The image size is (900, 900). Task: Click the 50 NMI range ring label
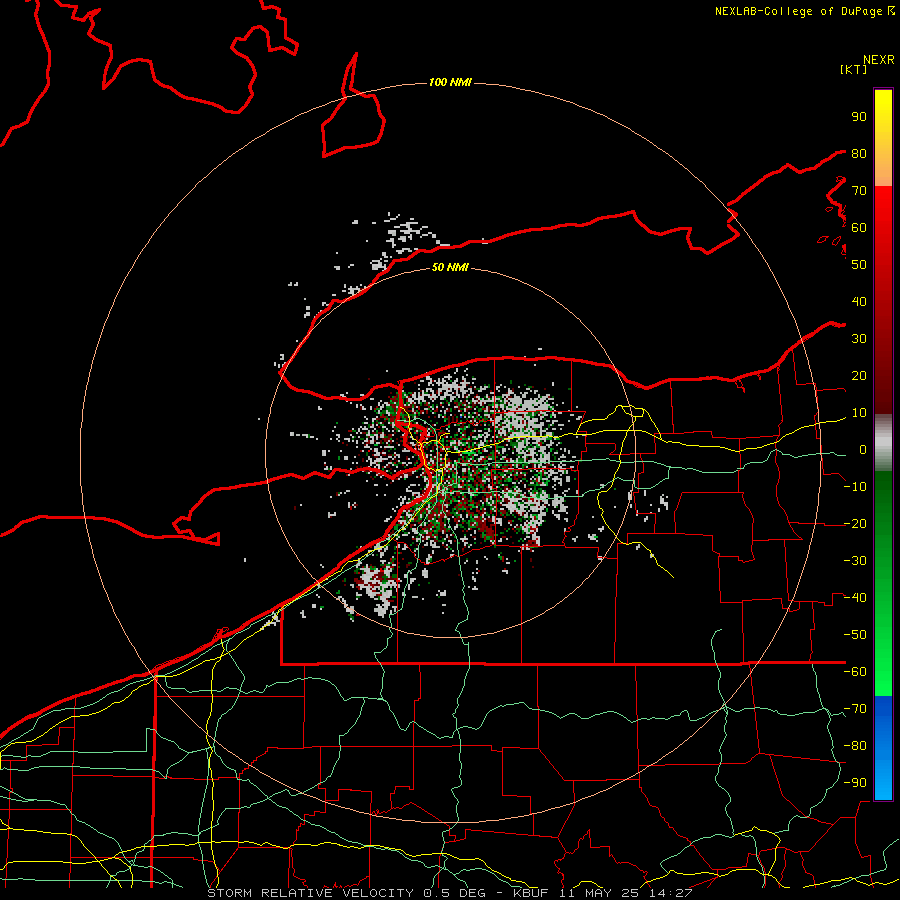pyautogui.click(x=450, y=267)
